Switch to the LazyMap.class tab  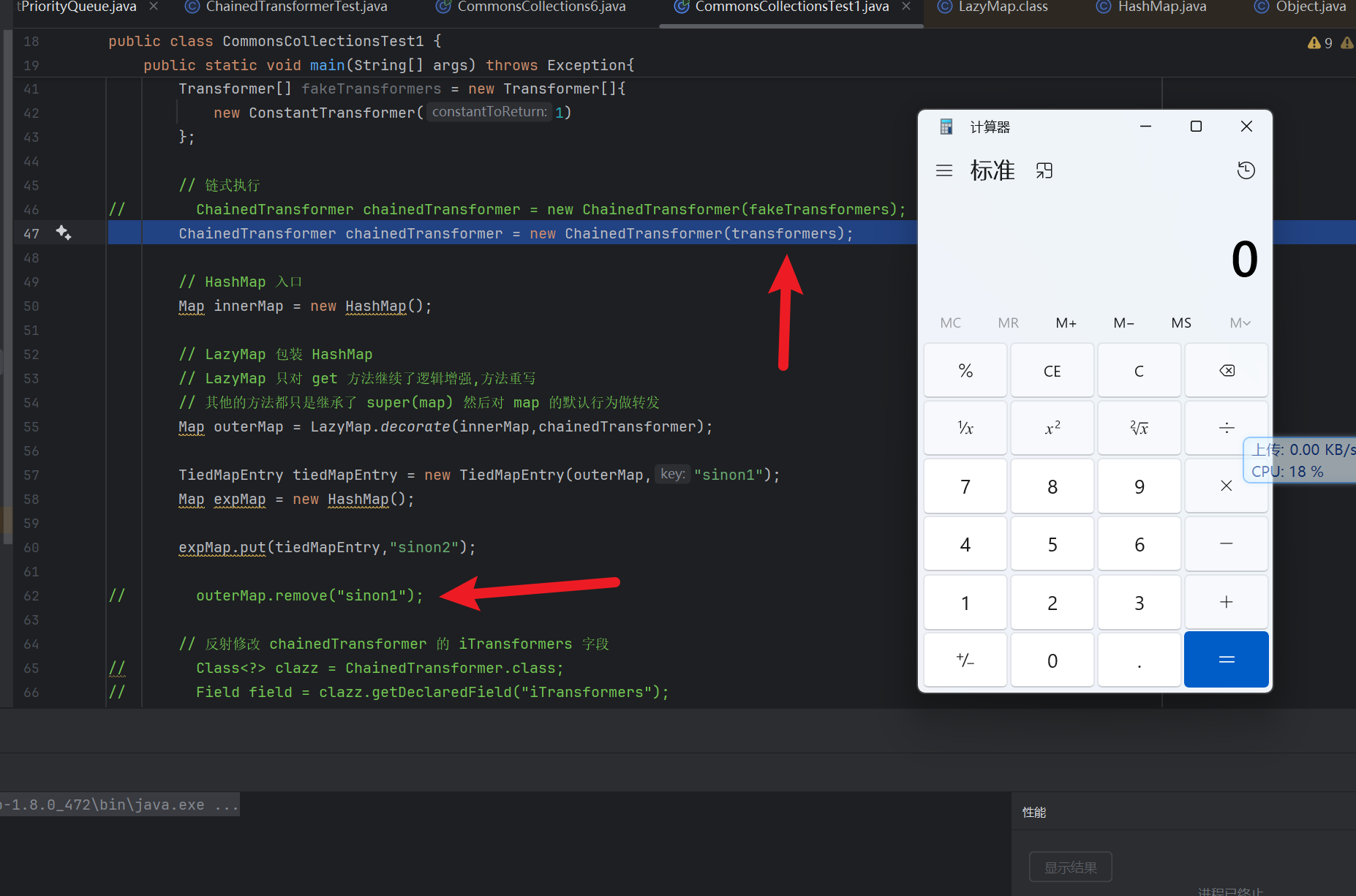point(1002,7)
